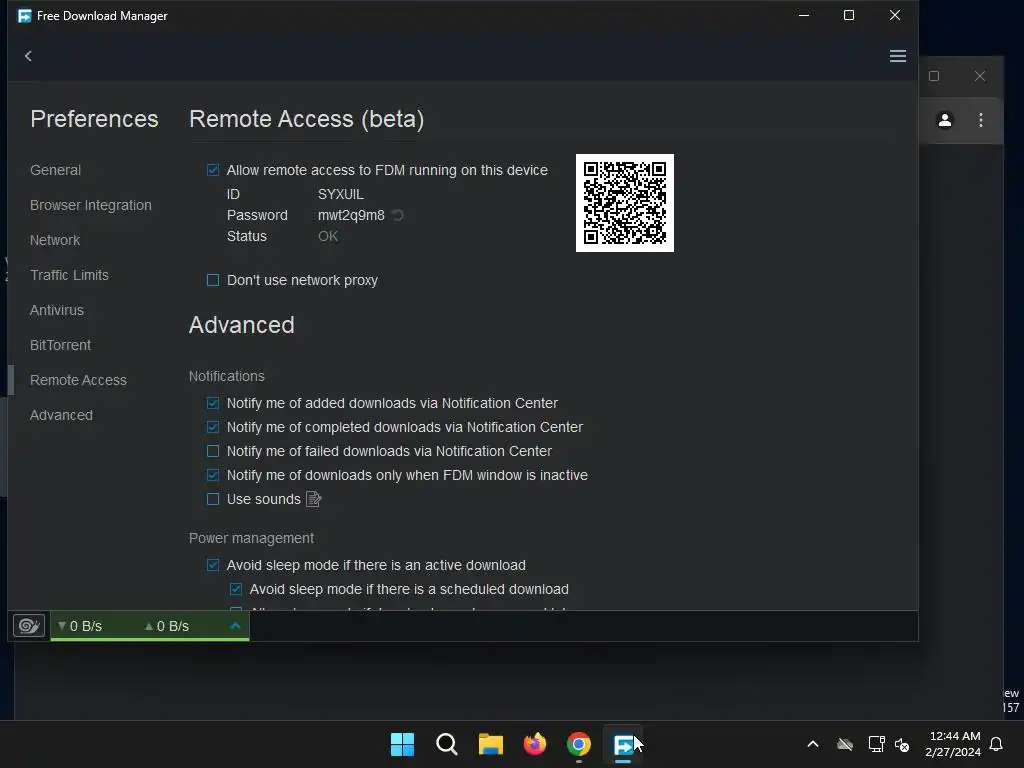Regenerate the remote access password

398,215
